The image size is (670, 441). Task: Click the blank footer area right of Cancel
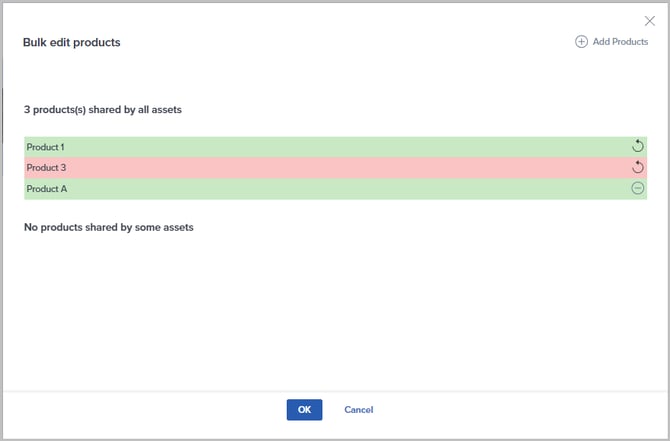tap(520, 409)
